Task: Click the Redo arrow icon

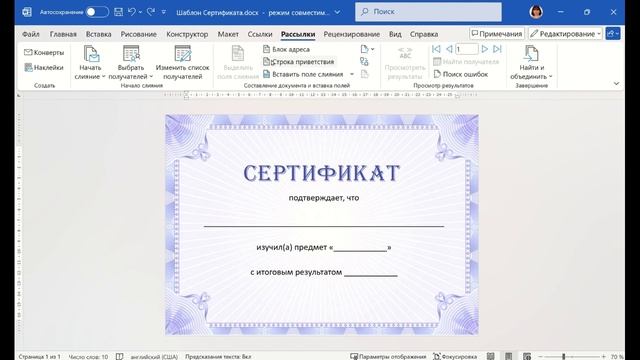Action: click(x=151, y=12)
